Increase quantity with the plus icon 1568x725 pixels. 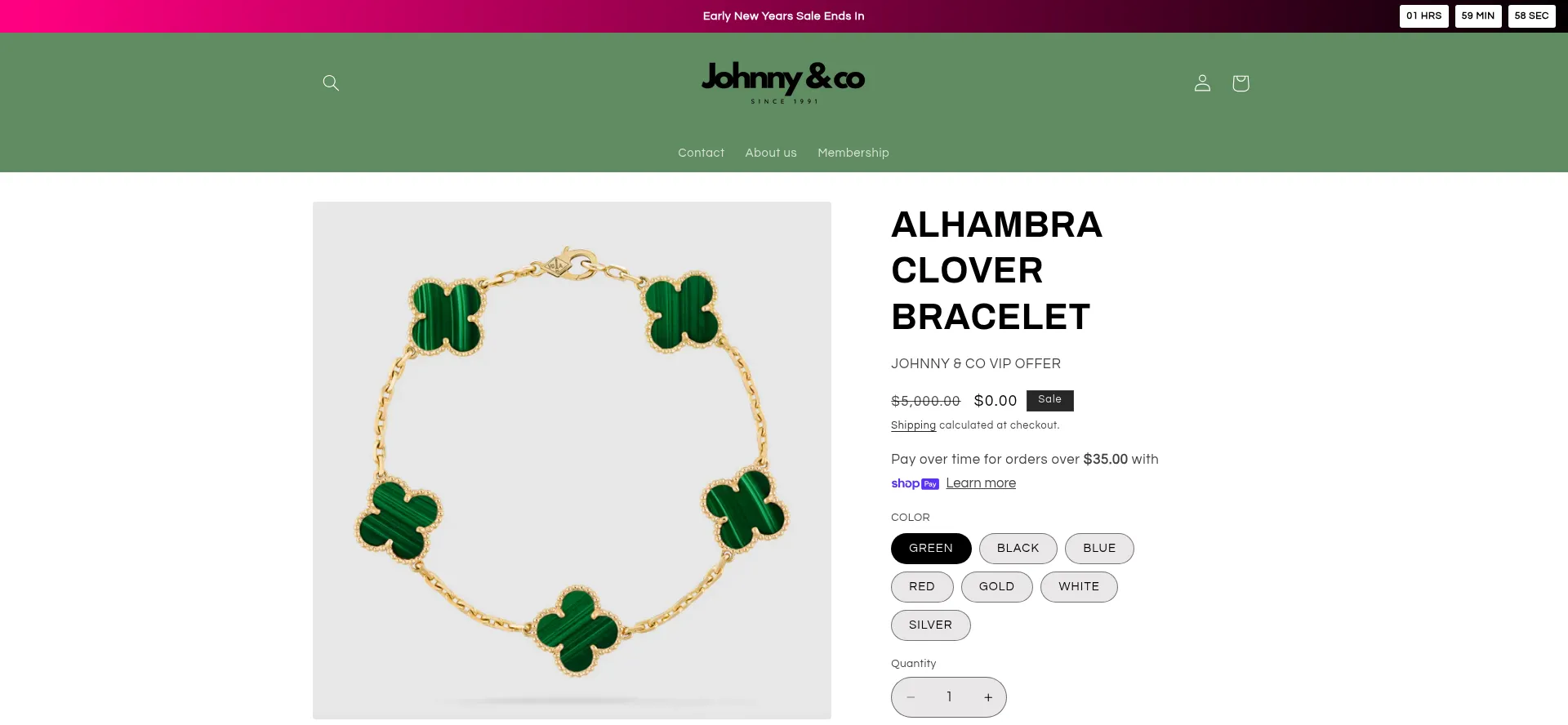click(988, 697)
